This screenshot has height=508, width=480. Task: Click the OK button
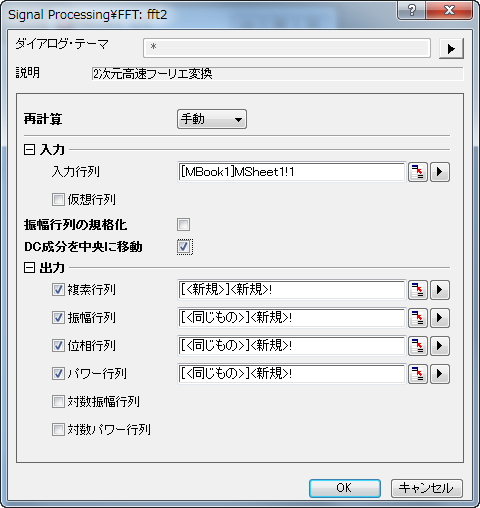pos(345,488)
